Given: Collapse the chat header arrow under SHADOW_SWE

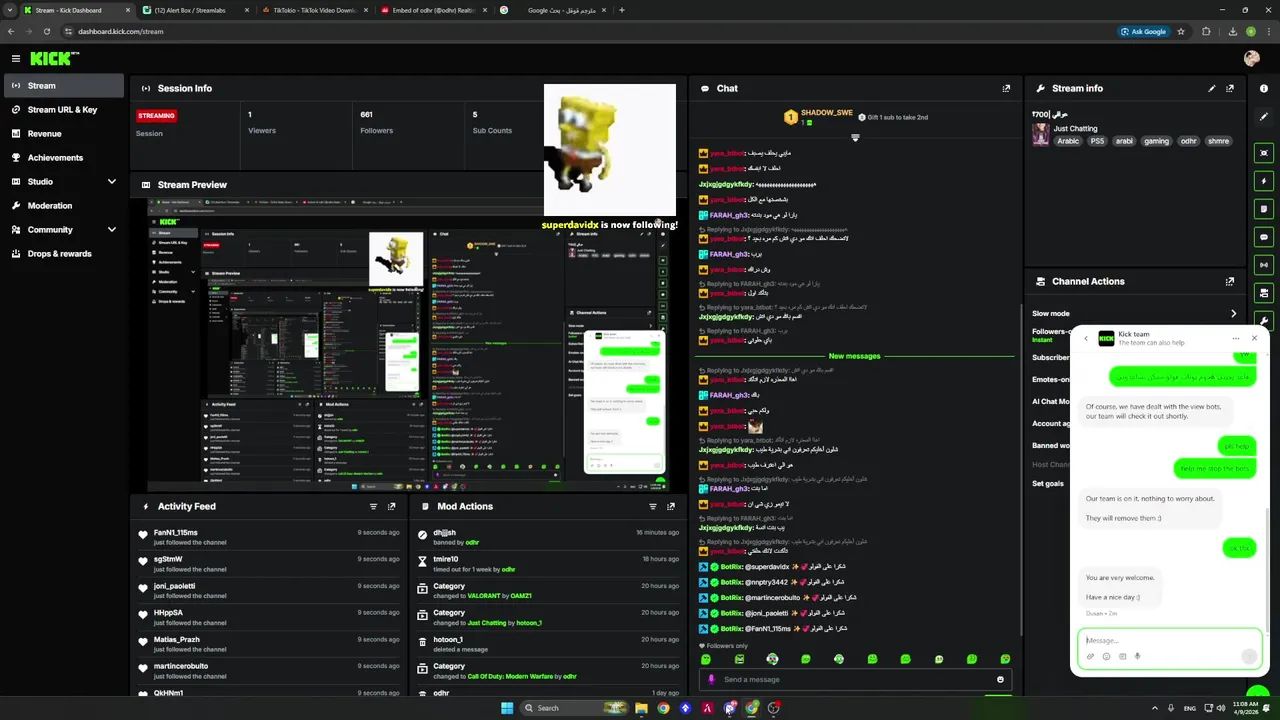Looking at the screenshot, I should [x=855, y=137].
